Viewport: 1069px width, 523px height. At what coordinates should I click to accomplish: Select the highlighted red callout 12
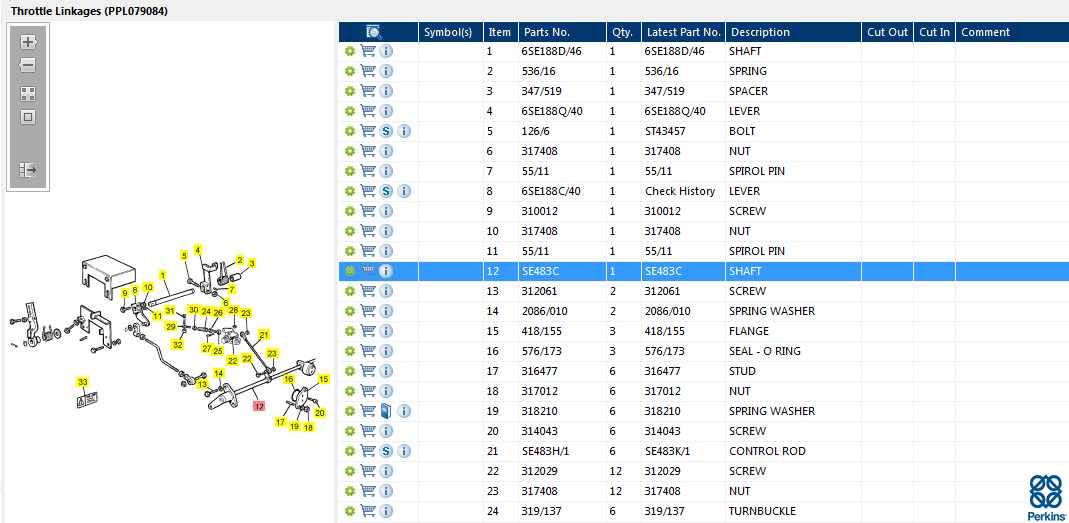tap(258, 406)
